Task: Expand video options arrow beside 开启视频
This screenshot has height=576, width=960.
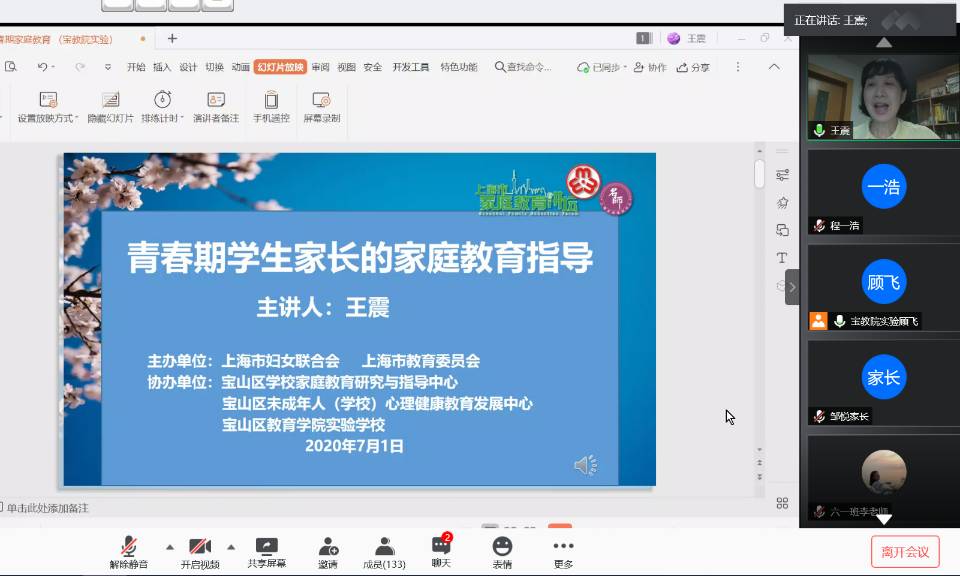Action: click(x=231, y=547)
